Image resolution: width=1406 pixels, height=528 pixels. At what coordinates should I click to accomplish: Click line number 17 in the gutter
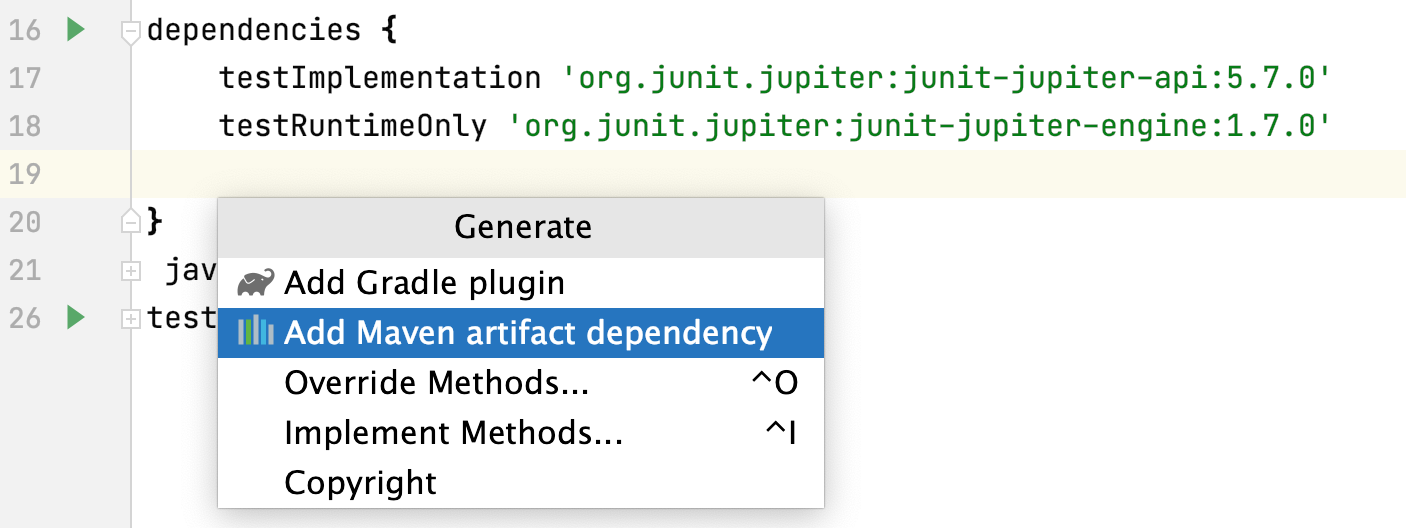pyautogui.click(x=24, y=78)
